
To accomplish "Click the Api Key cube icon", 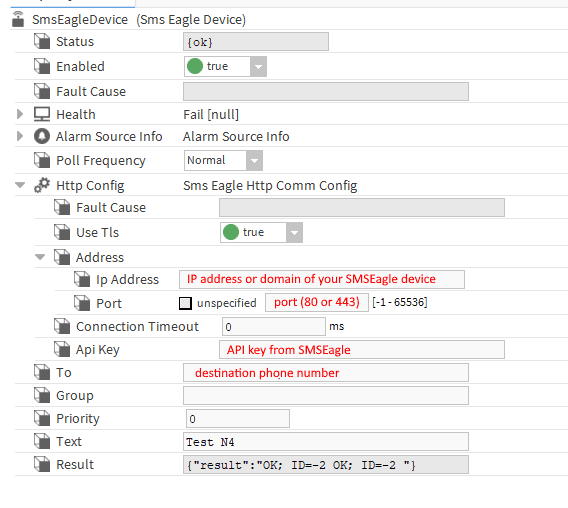I will pos(62,350).
